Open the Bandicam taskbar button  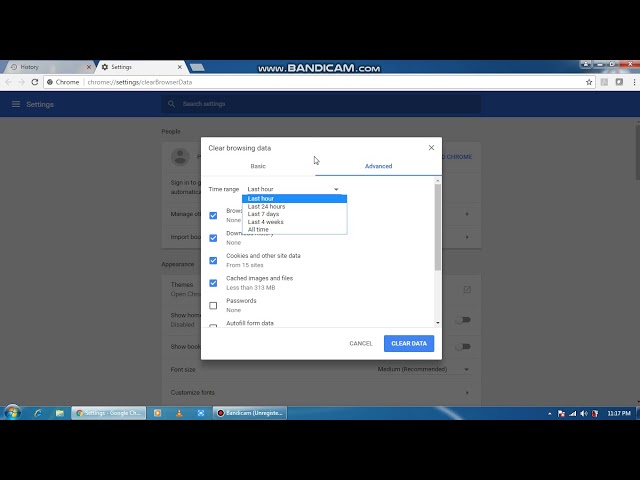point(250,413)
